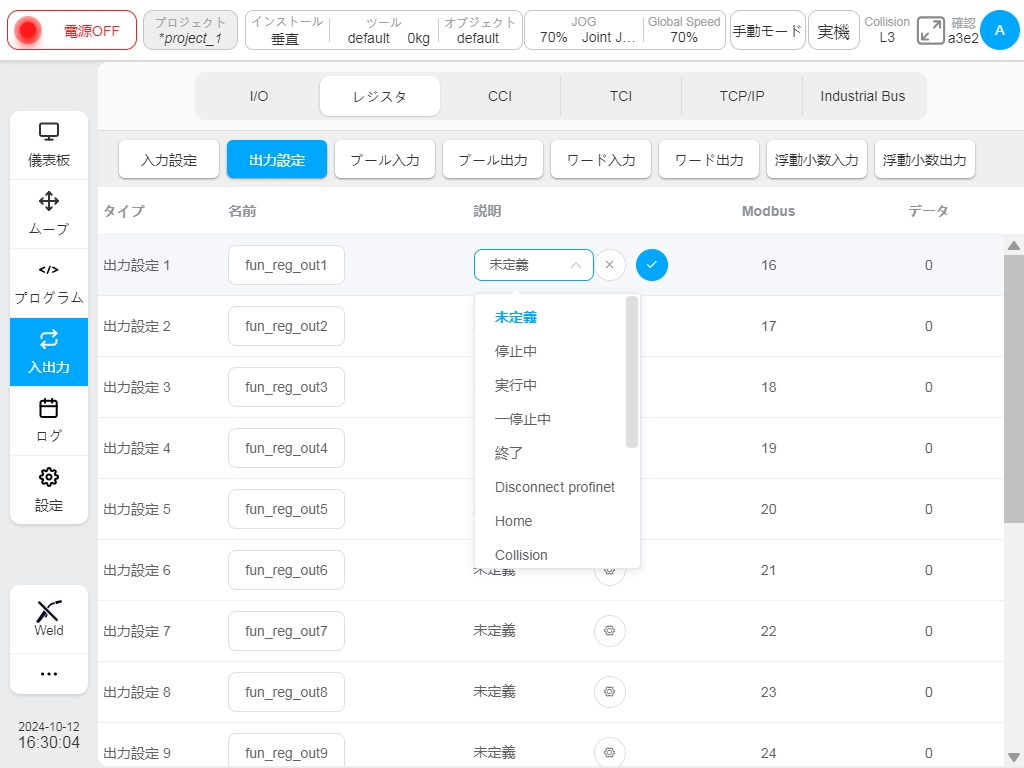Viewport: 1024px width, 768px height.
Task: Edit the fun_reg_out1 name field
Action: click(x=286, y=265)
